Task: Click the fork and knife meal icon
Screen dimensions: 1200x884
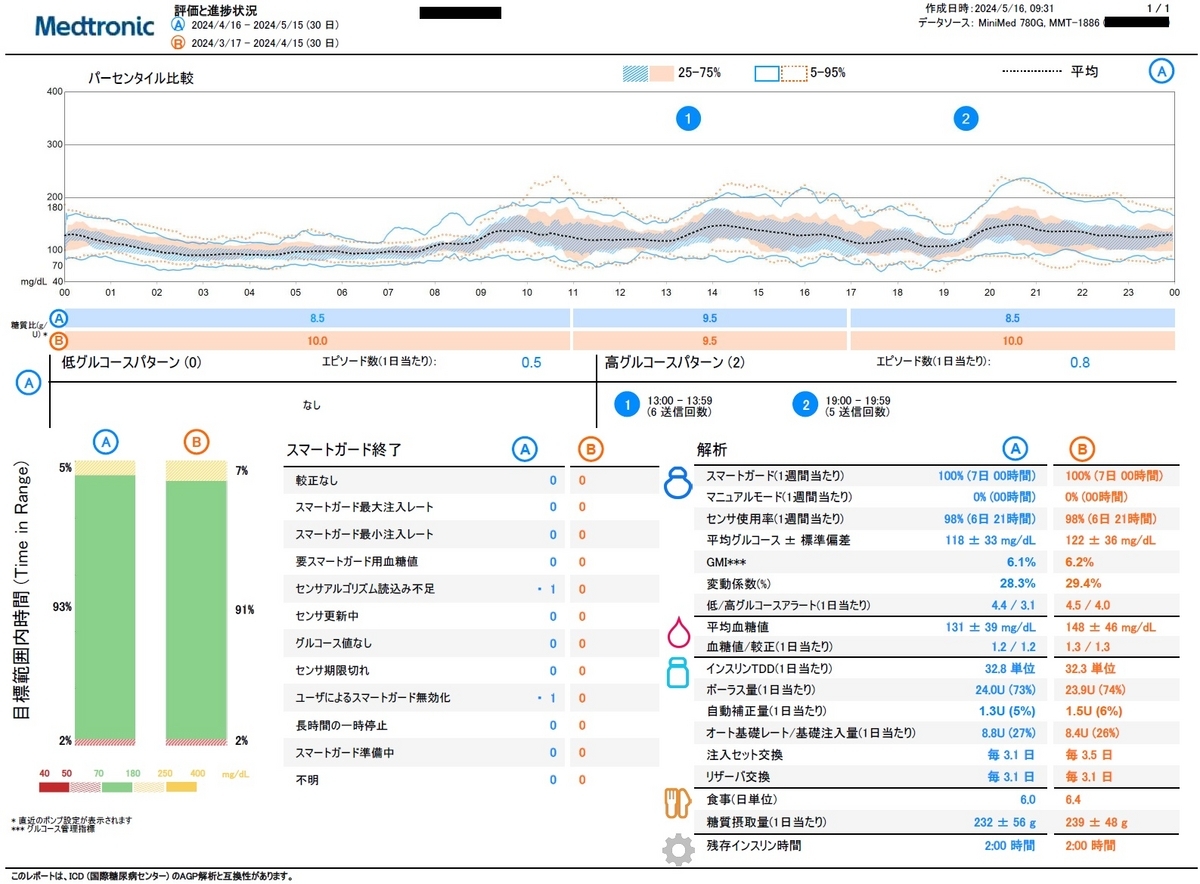Action: 678,803
